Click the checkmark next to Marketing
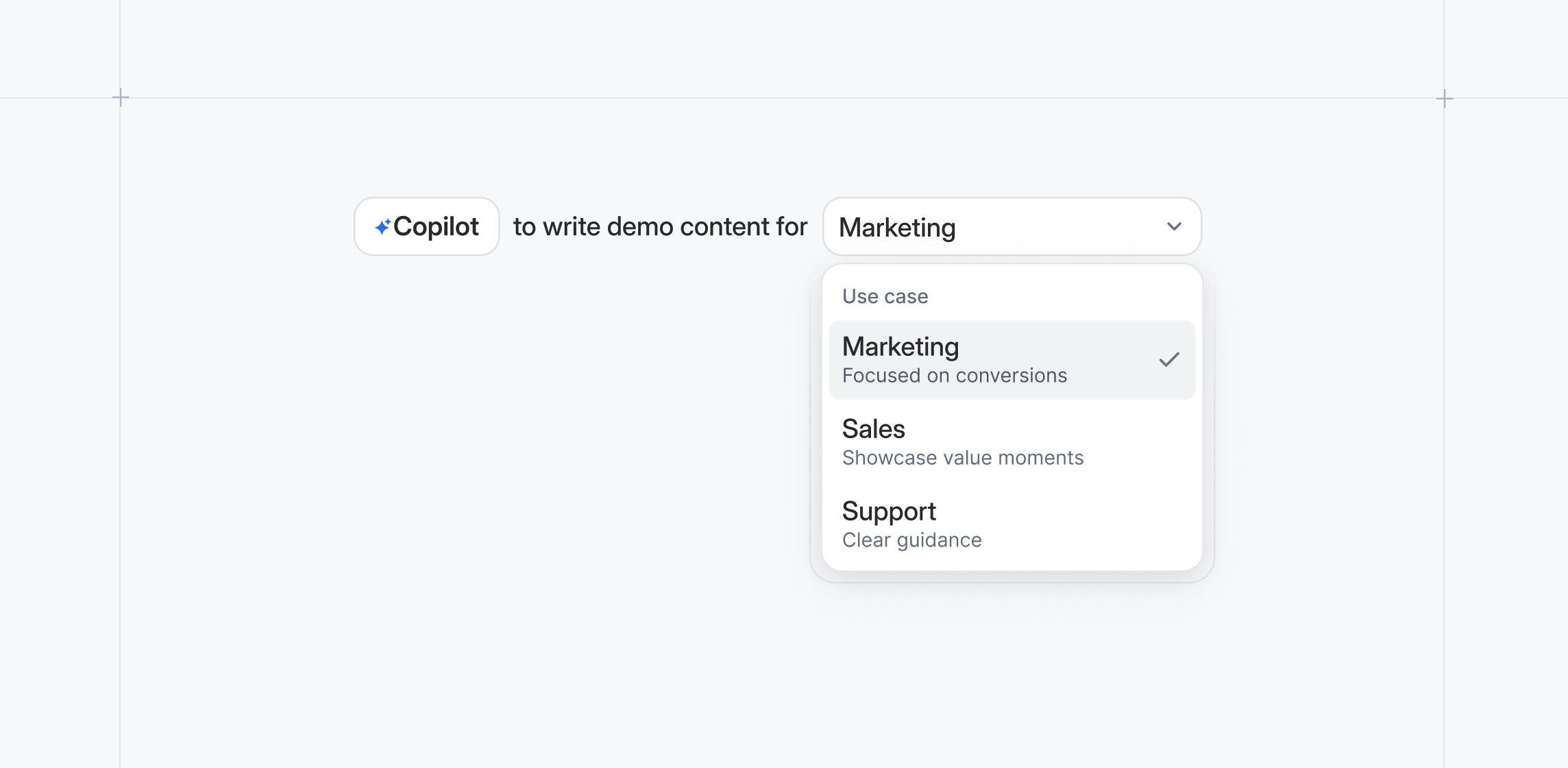Screen dimensions: 1568x768 click(x=1169, y=359)
